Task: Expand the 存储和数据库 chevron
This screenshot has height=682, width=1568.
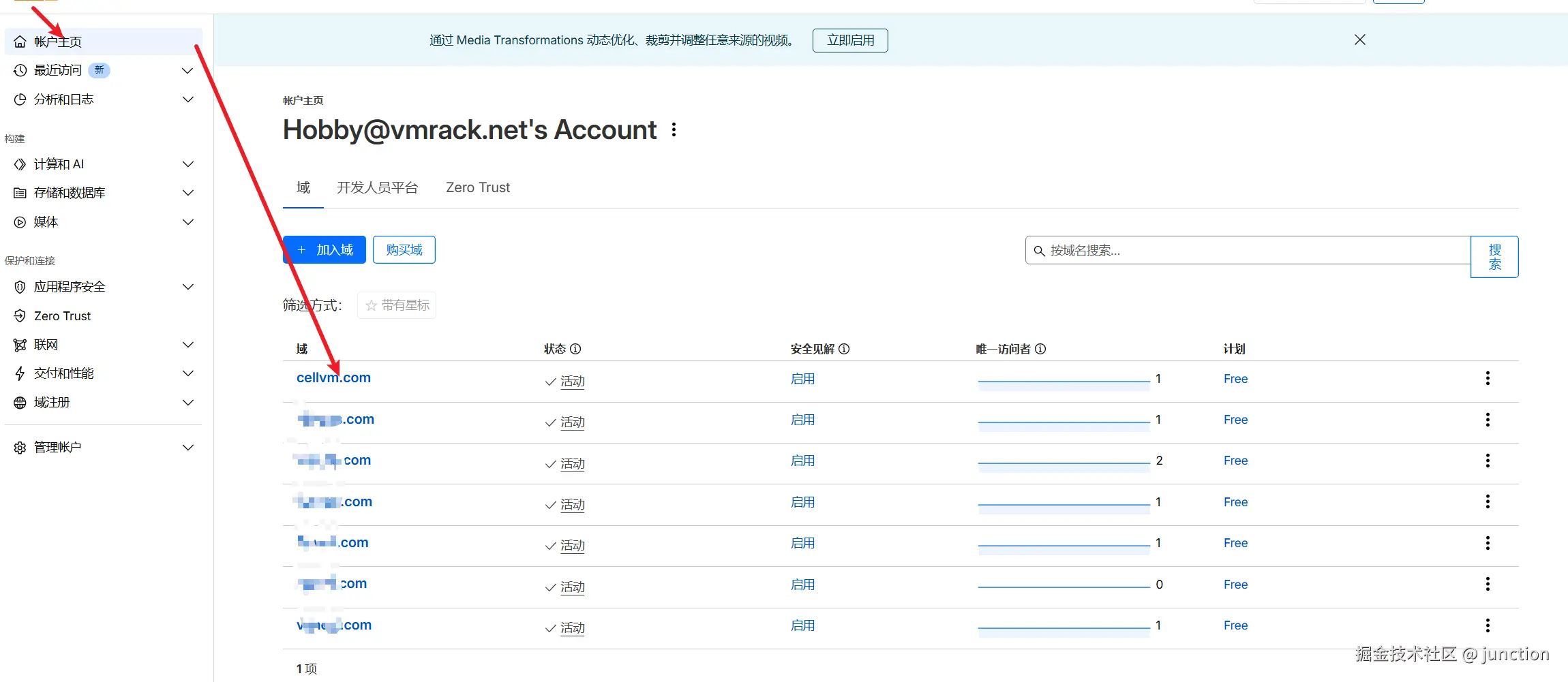Action: (187, 193)
